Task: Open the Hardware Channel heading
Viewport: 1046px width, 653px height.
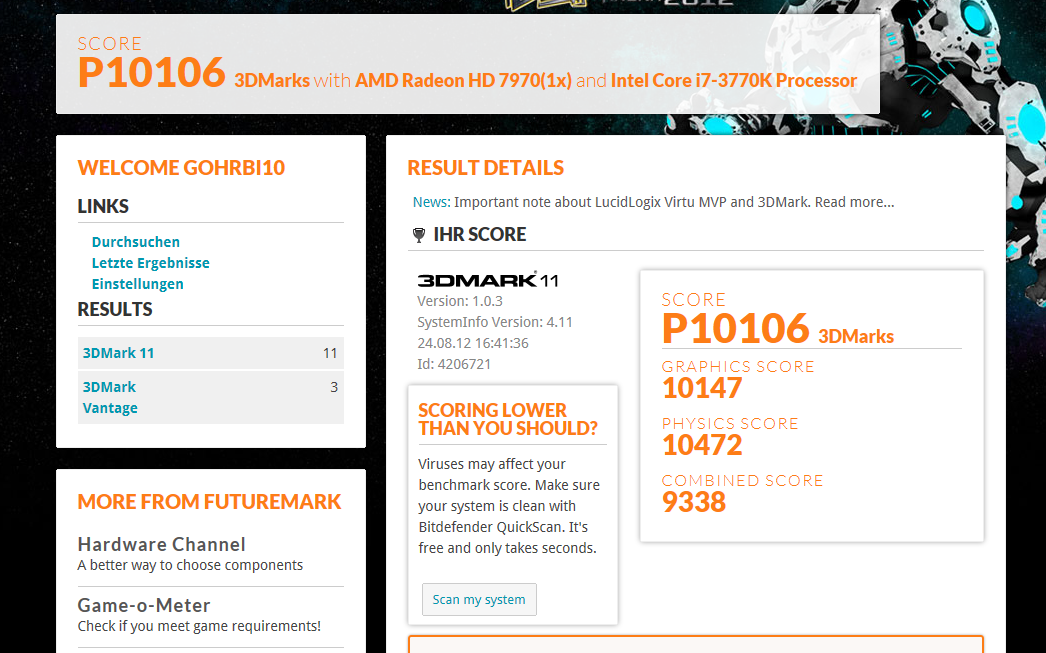Action: (x=161, y=544)
